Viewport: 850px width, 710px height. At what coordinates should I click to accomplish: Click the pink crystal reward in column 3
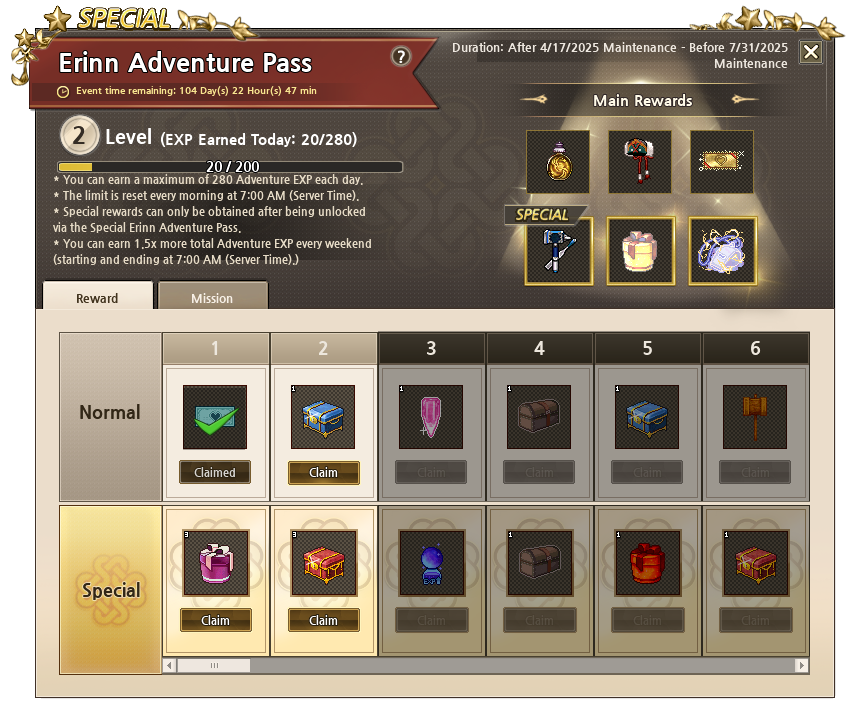431,417
